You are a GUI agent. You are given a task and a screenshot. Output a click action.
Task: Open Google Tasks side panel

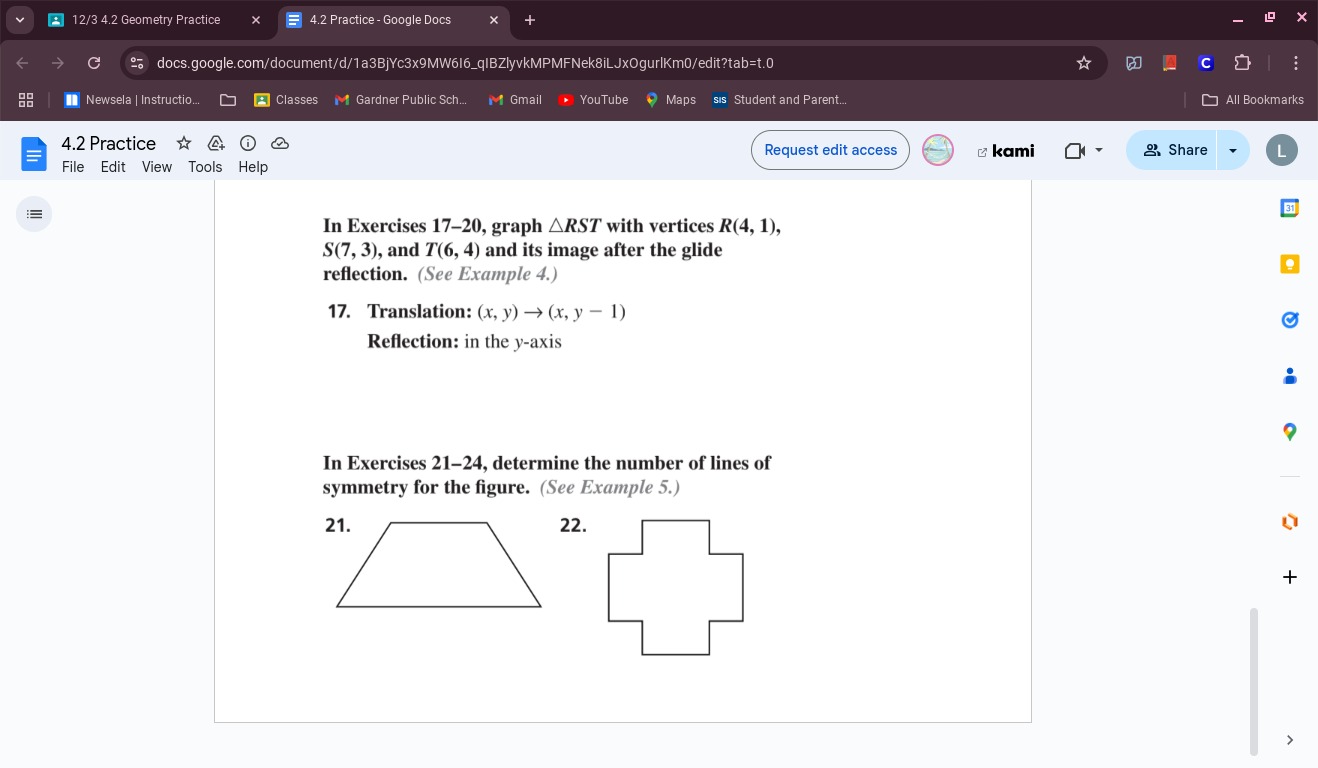[x=1289, y=320]
